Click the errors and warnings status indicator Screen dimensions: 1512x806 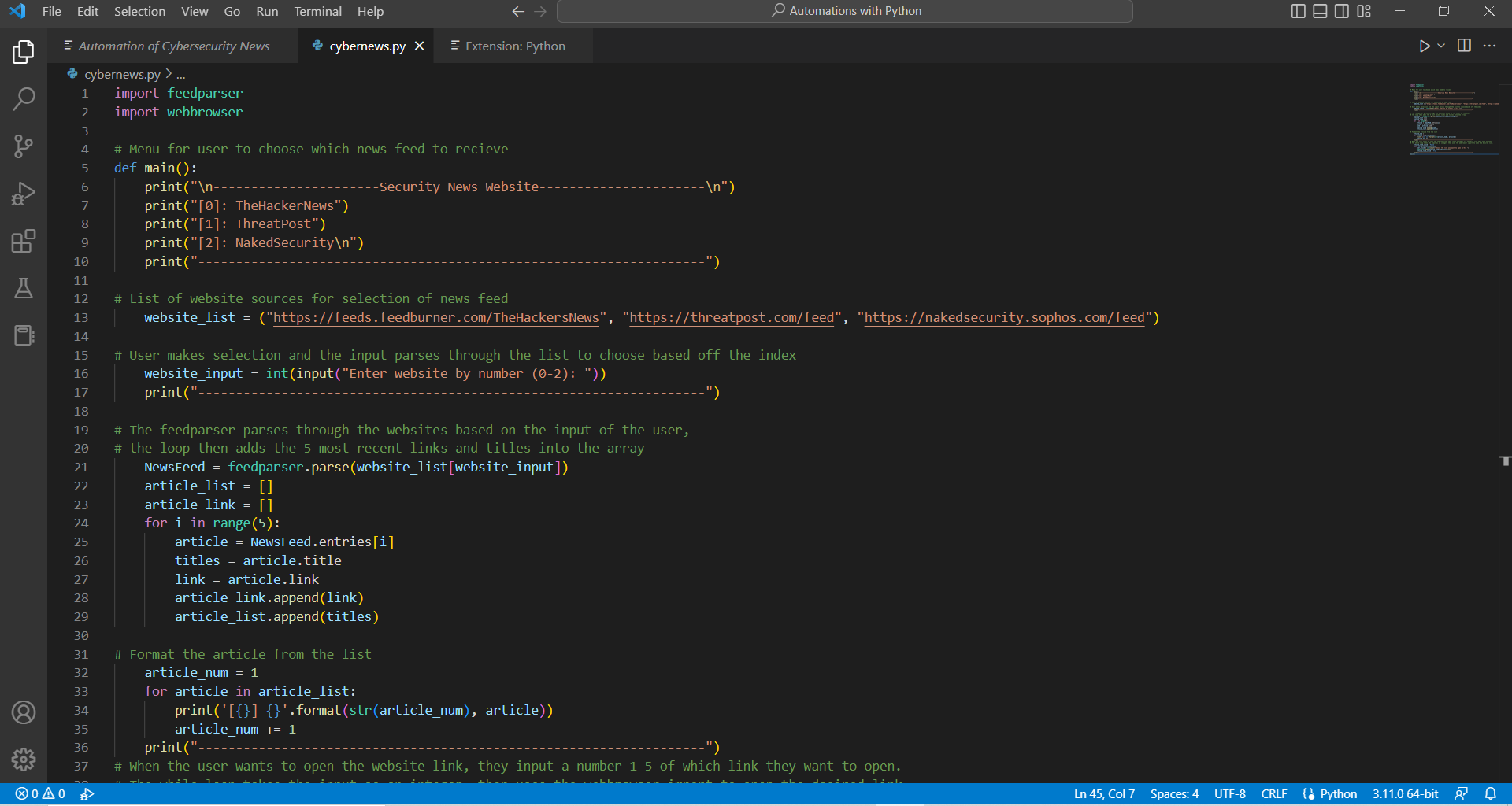[40, 793]
